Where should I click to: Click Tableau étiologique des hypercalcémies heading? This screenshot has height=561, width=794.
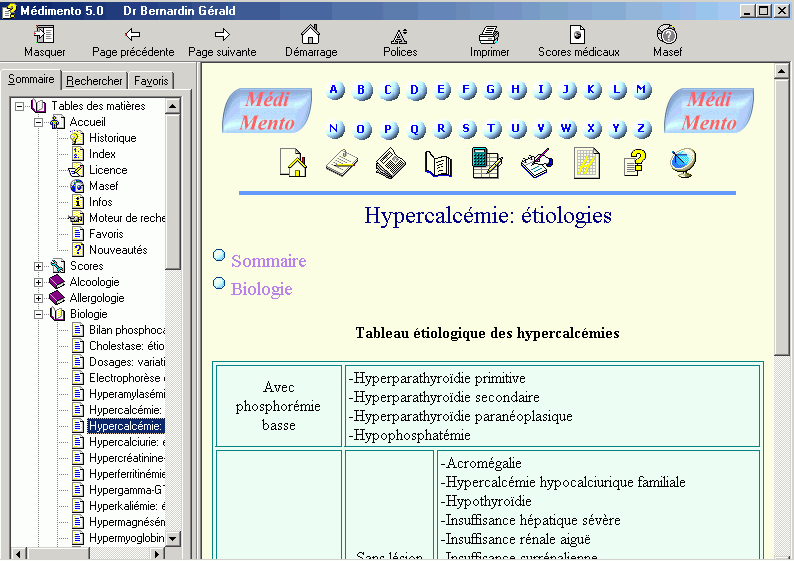[x=487, y=333]
